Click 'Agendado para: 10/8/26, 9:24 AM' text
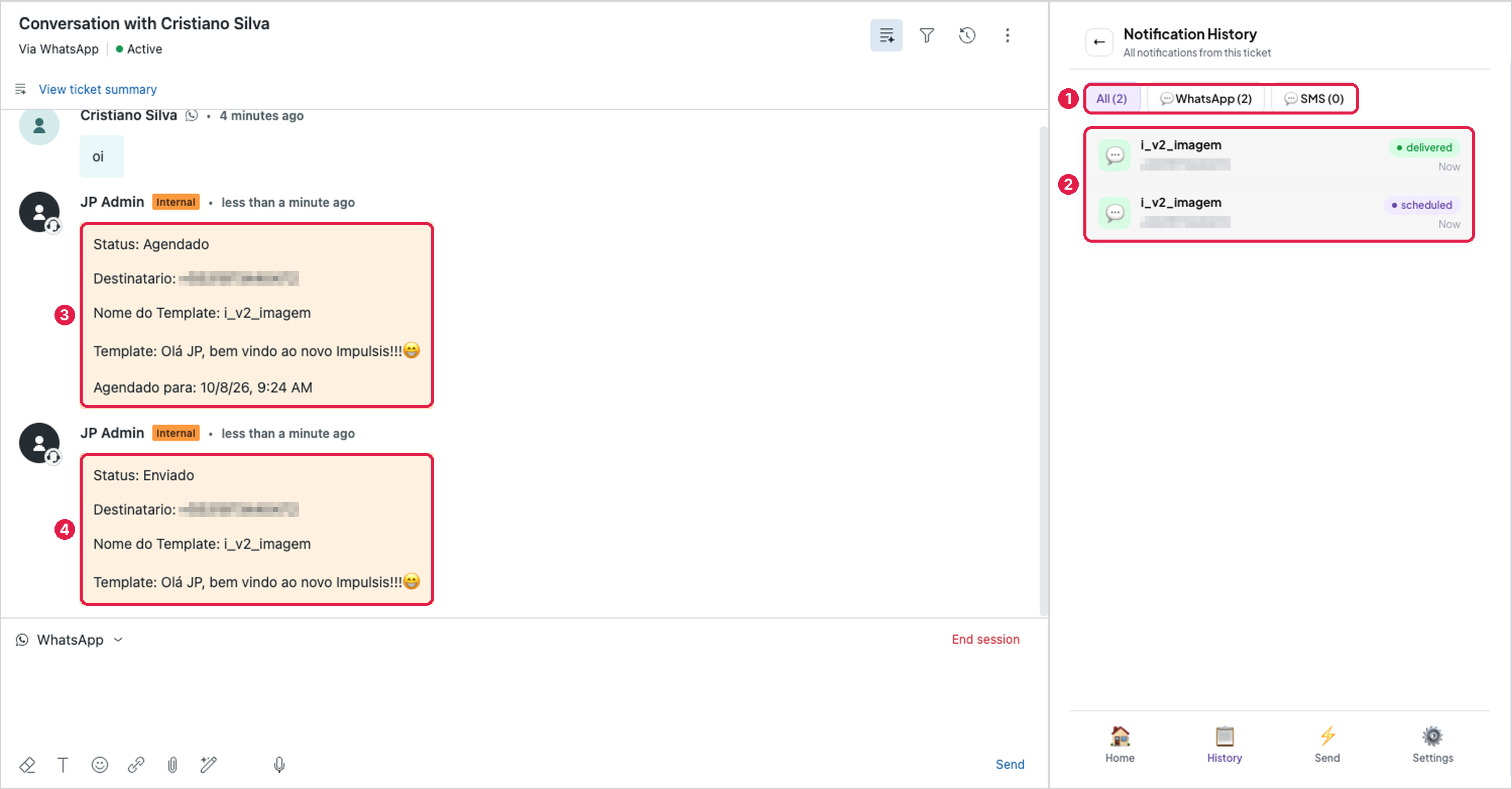The height and width of the screenshot is (789, 1512). [203, 387]
